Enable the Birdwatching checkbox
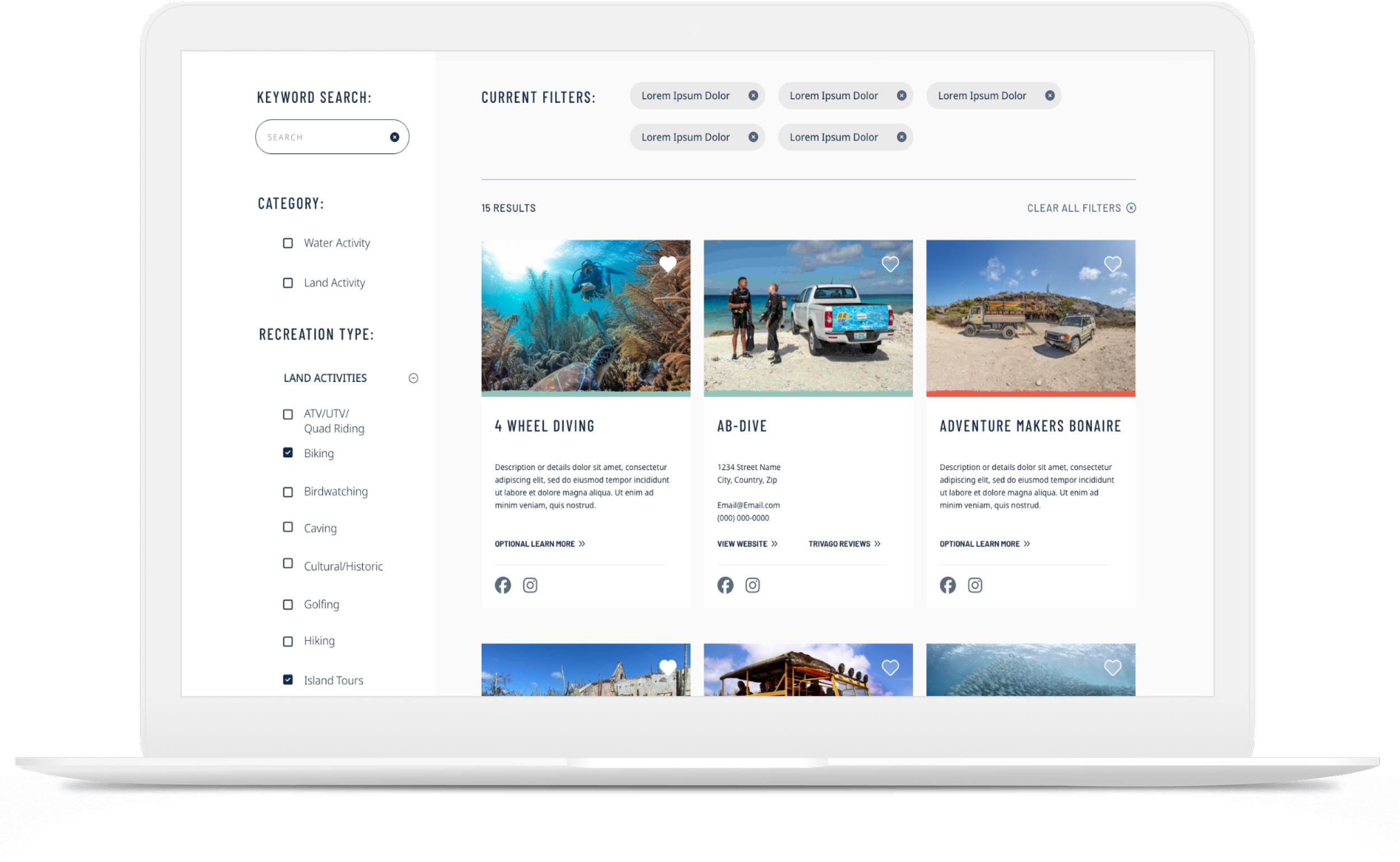 coord(288,492)
